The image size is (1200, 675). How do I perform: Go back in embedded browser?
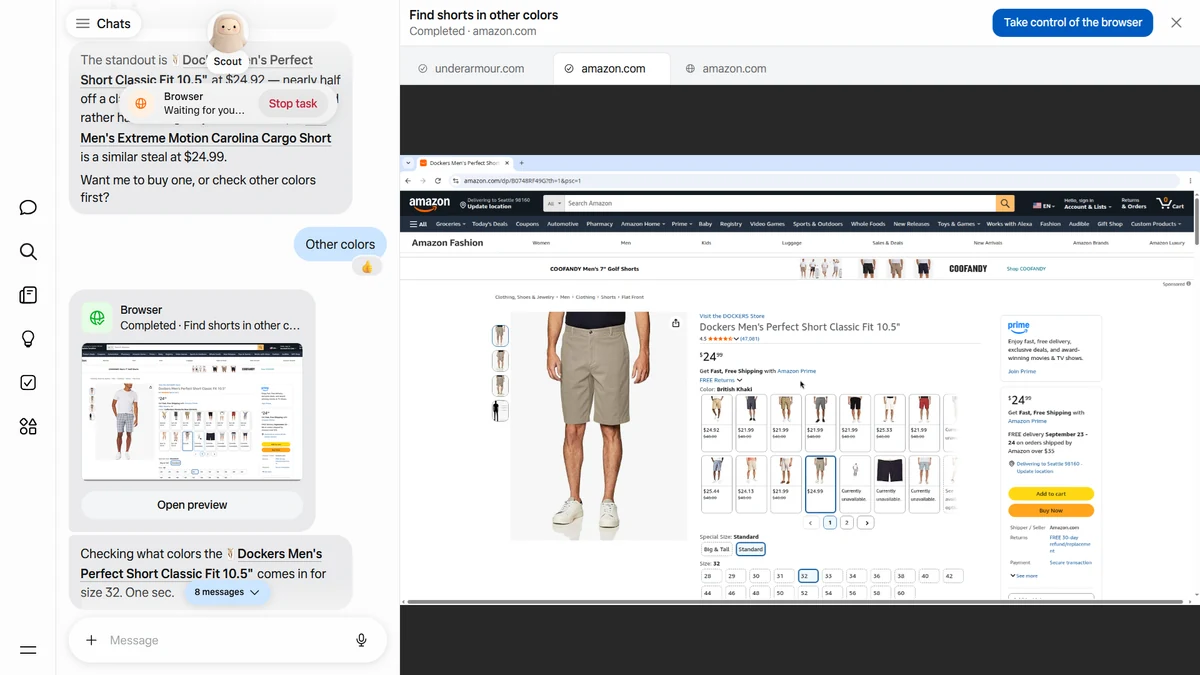coord(408,181)
